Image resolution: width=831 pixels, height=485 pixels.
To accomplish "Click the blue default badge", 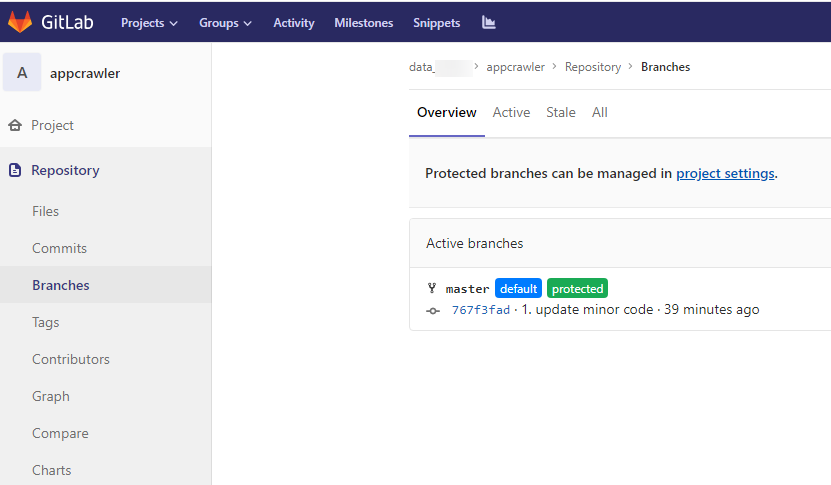I will click(518, 288).
